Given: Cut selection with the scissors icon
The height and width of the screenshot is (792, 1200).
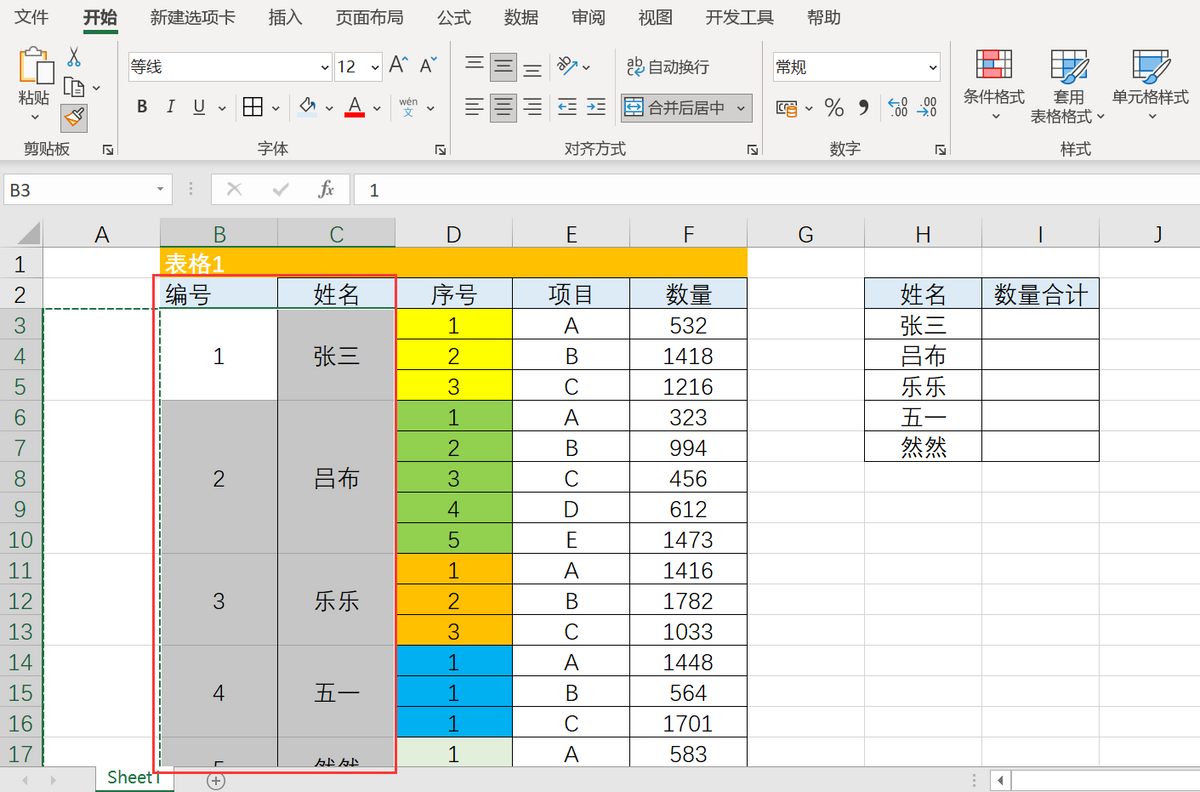Looking at the screenshot, I should [74, 57].
